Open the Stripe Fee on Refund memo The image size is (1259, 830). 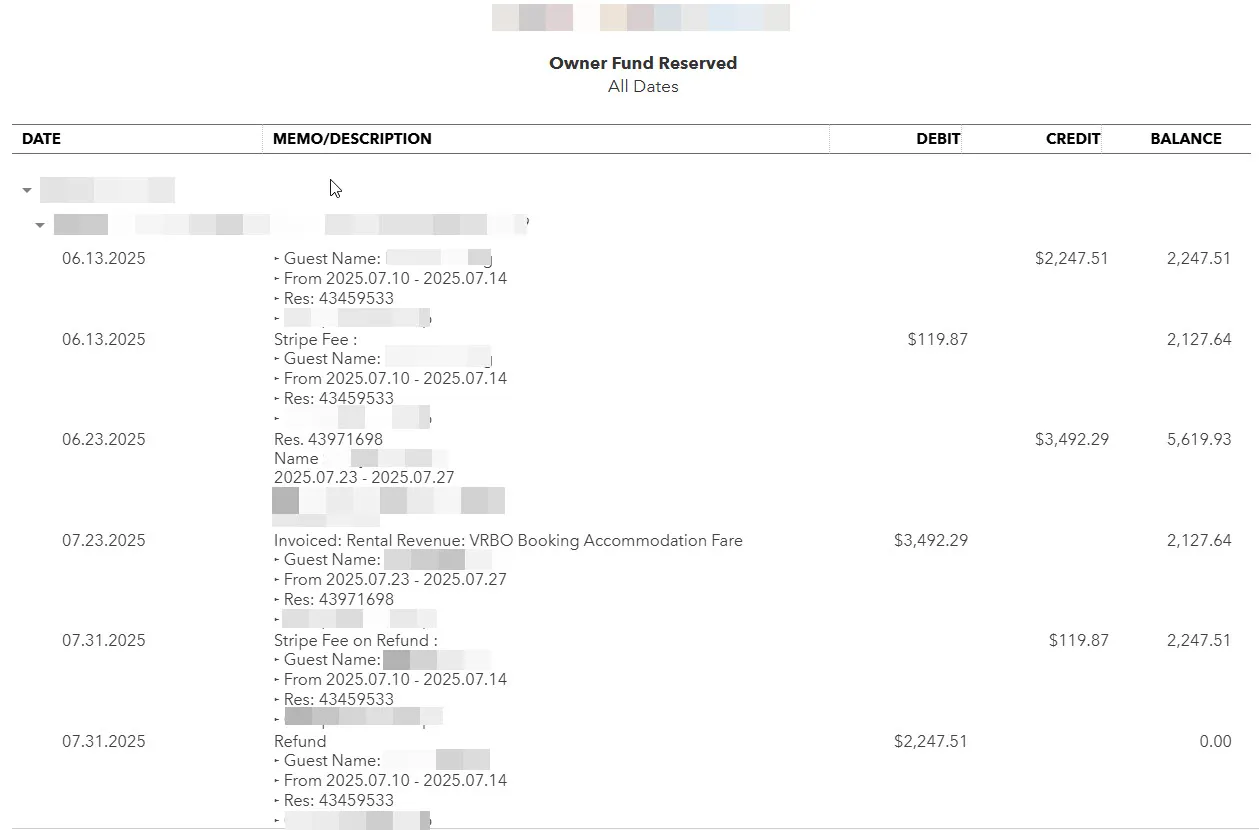[355, 640]
